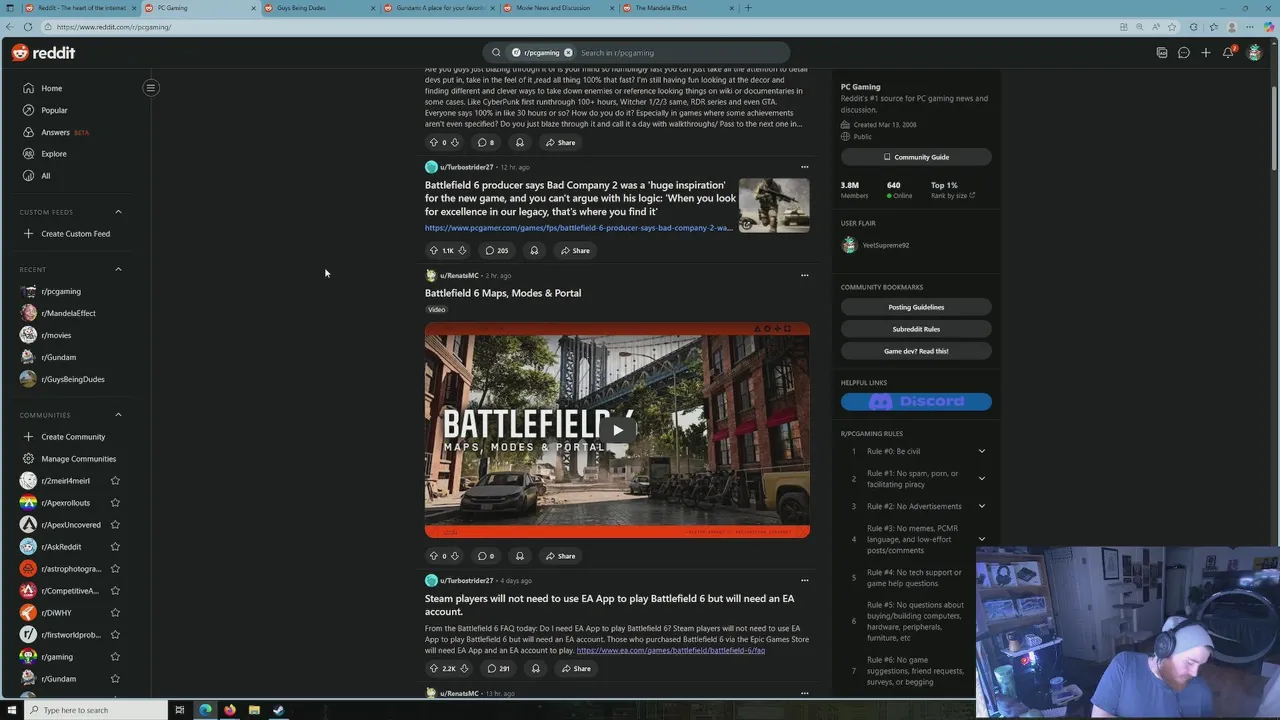
Task: Open overflow menu on Battlefield Maps post
Action: click(804, 275)
